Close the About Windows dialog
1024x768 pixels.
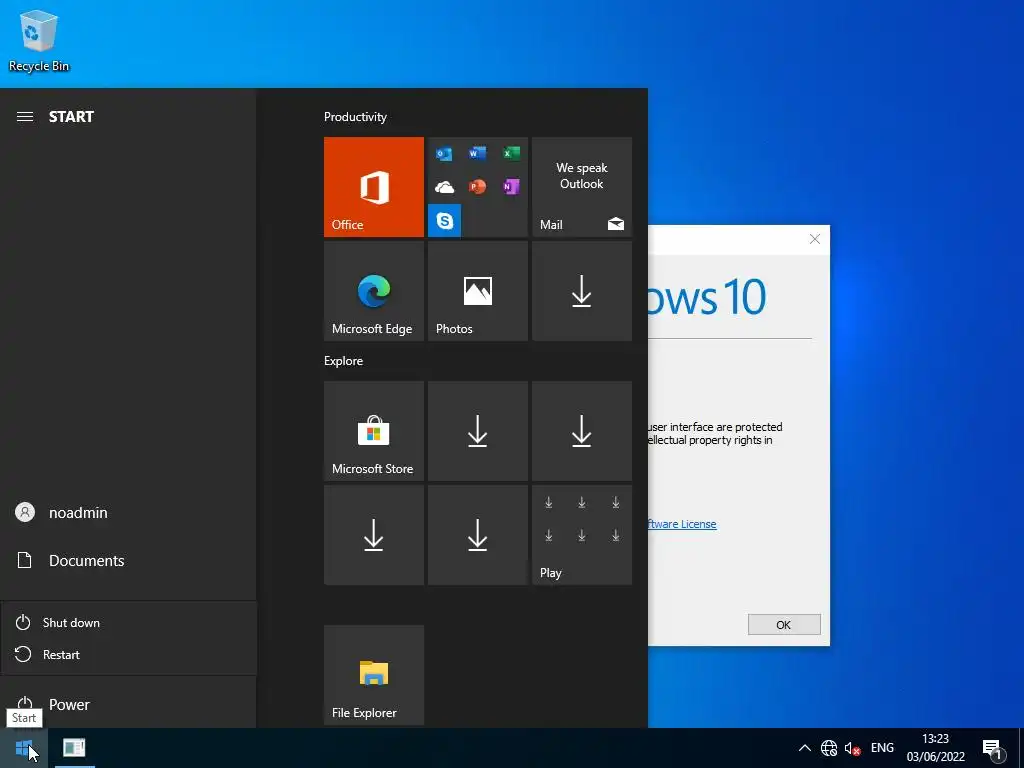(x=814, y=239)
